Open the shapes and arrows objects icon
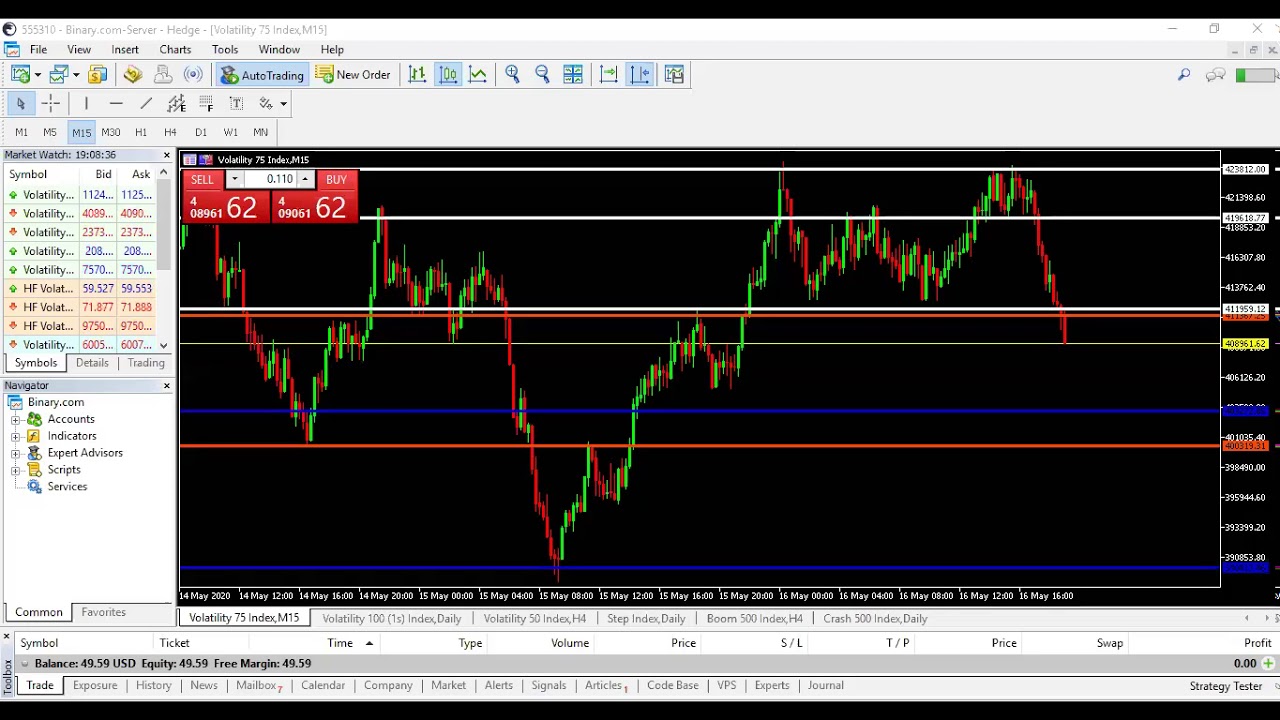The image size is (1280, 720). pyautogui.click(x=266, y=103)
